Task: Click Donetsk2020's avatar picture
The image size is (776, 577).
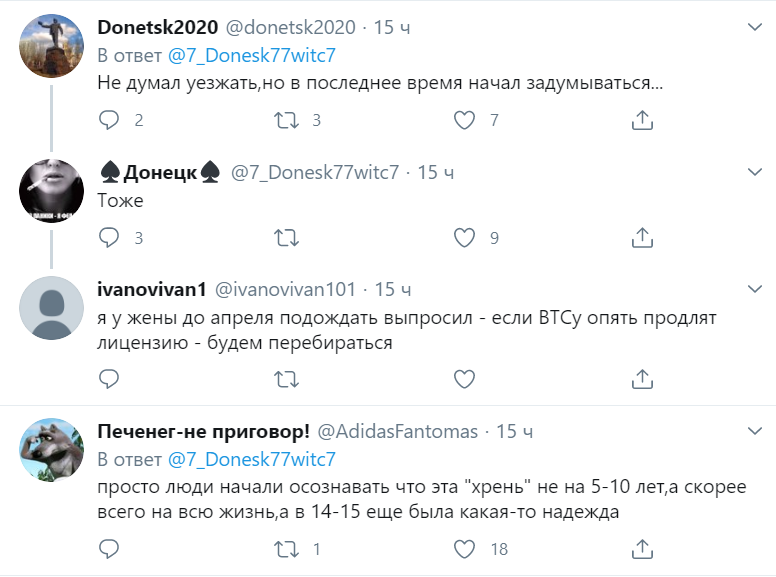Action: tap(51, 46)
